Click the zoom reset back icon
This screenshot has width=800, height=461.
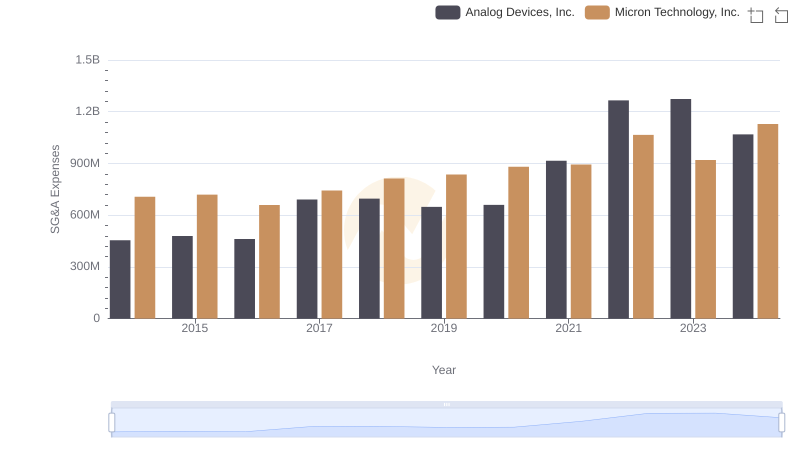[781, 15]
